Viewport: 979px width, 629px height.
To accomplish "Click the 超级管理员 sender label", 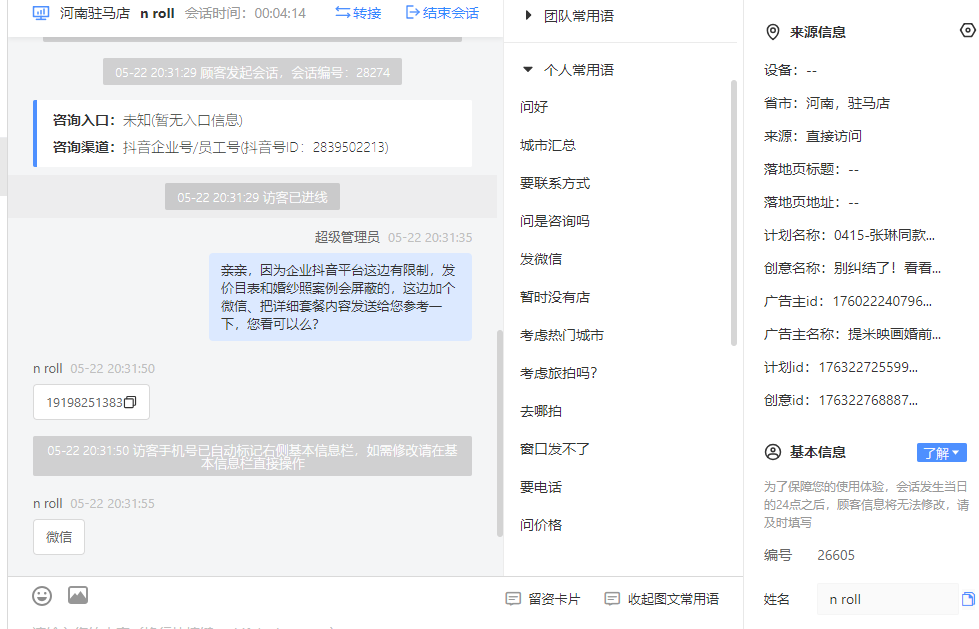I will pyautogui.click(x=347, y=237).
